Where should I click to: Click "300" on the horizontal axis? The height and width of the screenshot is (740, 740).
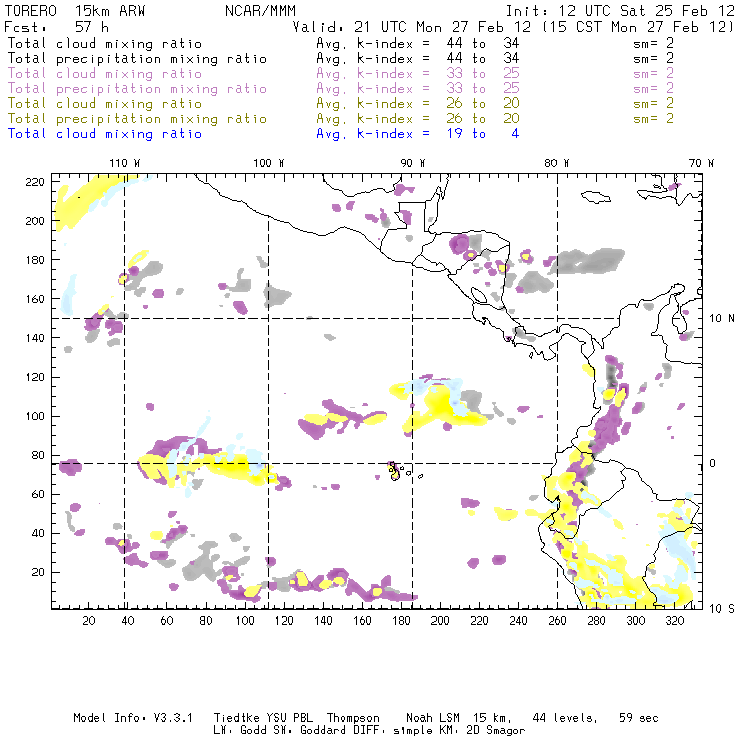(636, 621)
